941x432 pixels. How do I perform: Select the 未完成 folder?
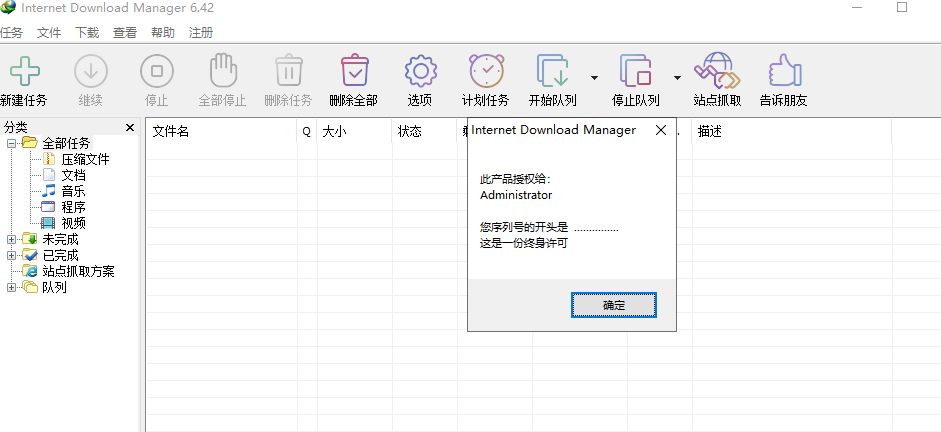60,239
